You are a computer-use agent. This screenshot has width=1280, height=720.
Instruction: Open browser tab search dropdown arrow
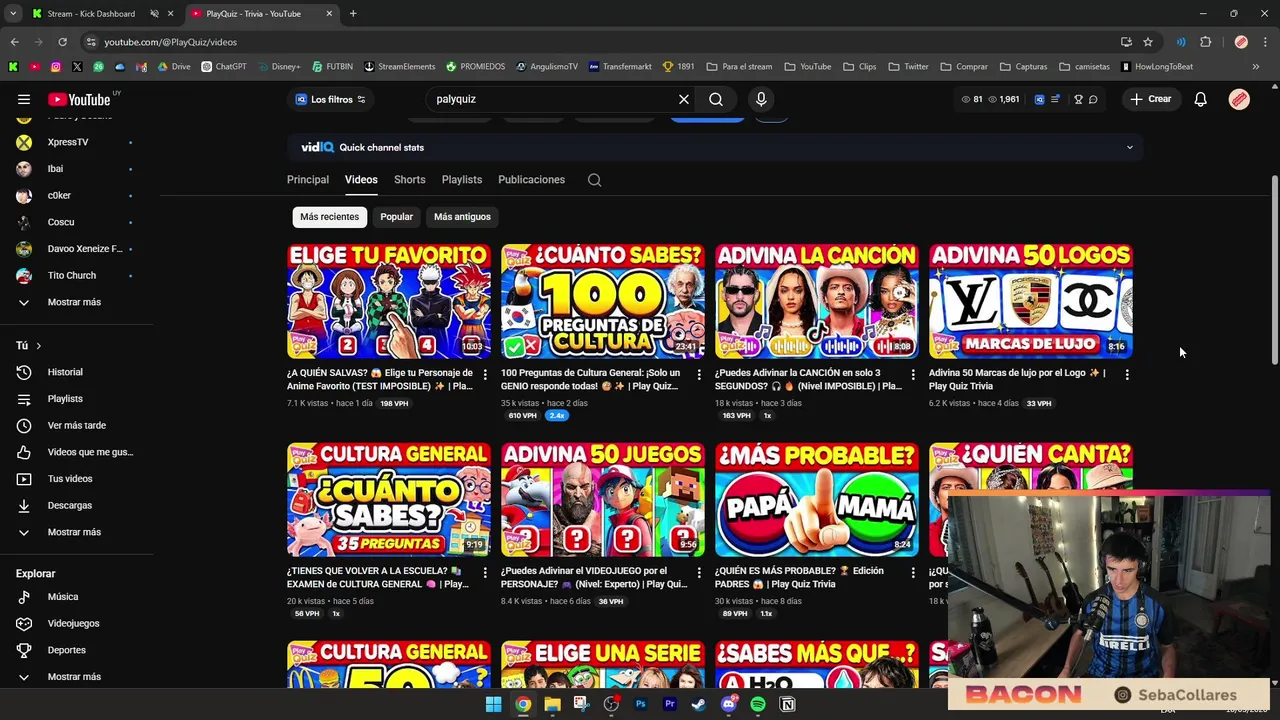12,14
